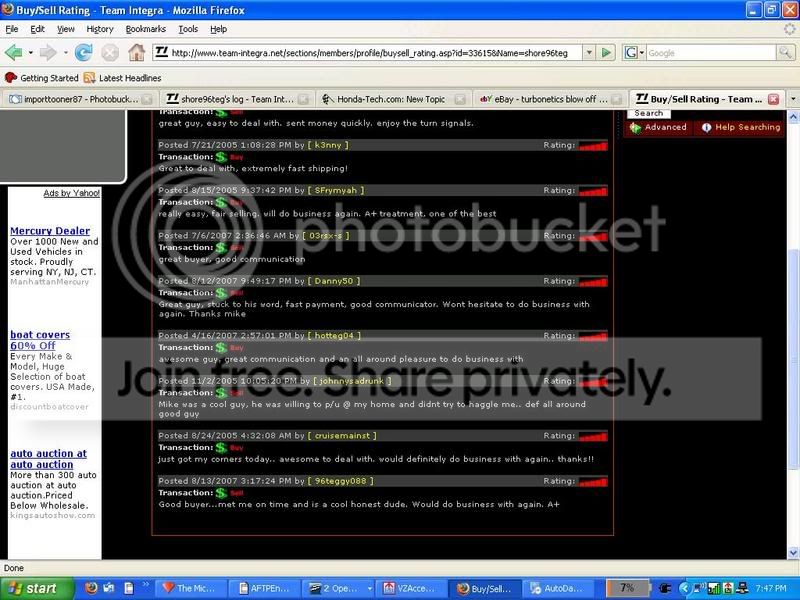The width and height of the screenshot is (800, 600).
Task: Close the Buy/Sell Rating tab
Action: [x=772, y=100]
